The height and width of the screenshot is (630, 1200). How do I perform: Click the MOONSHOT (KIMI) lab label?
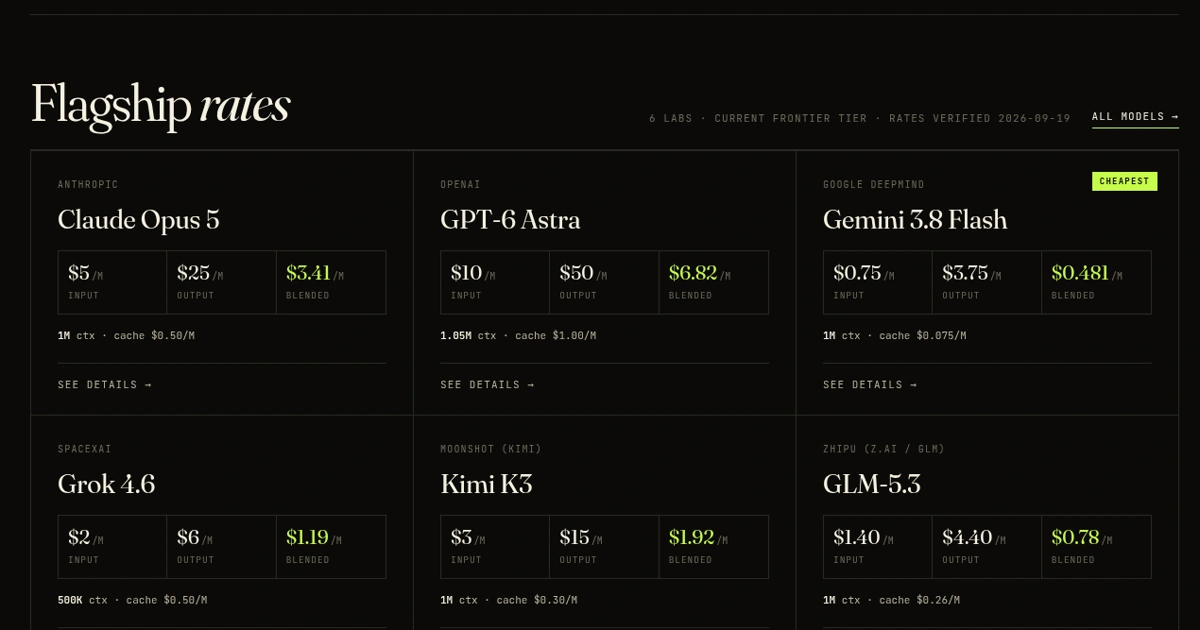pos(491,449)
